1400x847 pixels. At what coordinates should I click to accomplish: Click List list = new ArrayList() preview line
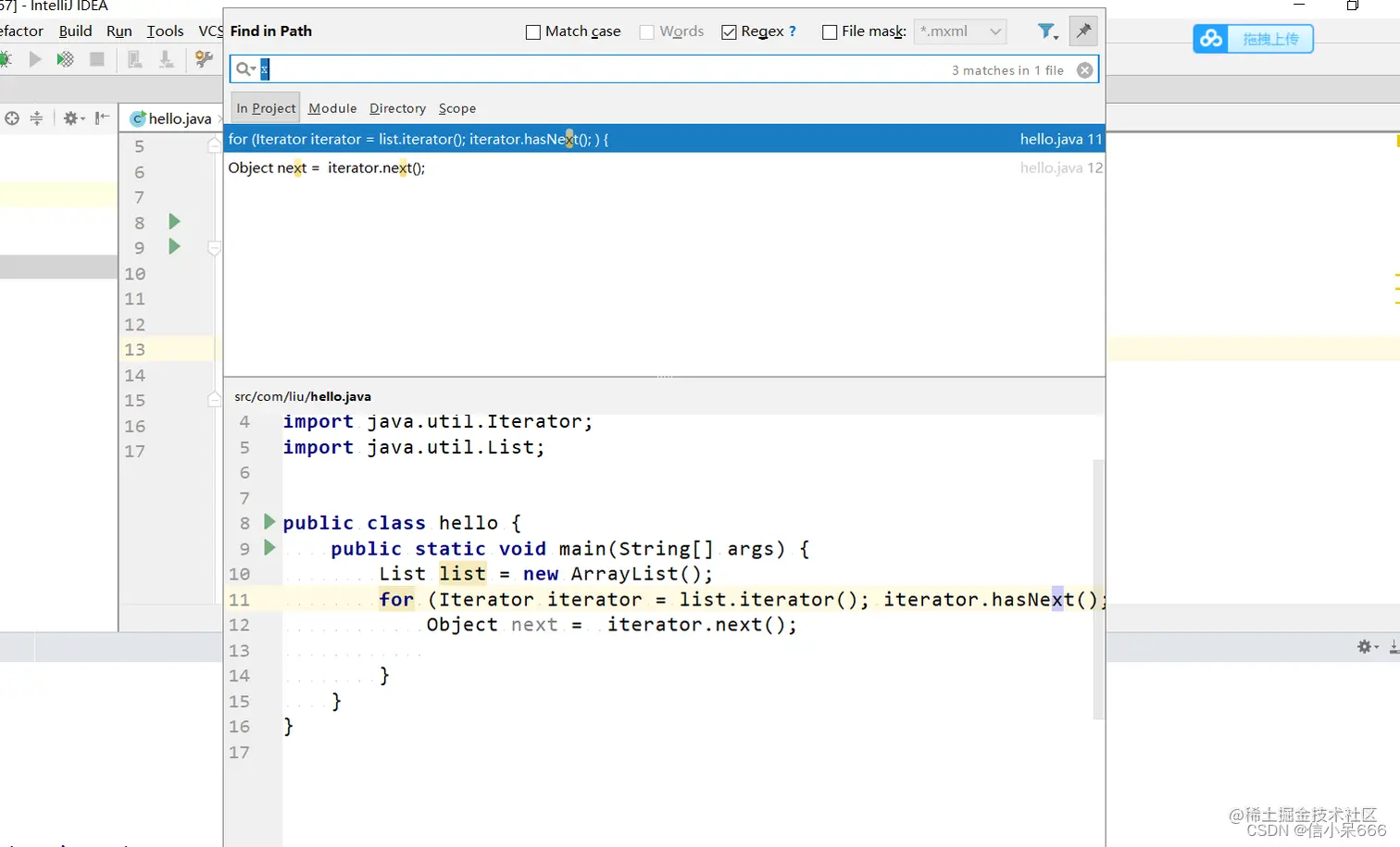pos(545,574)
